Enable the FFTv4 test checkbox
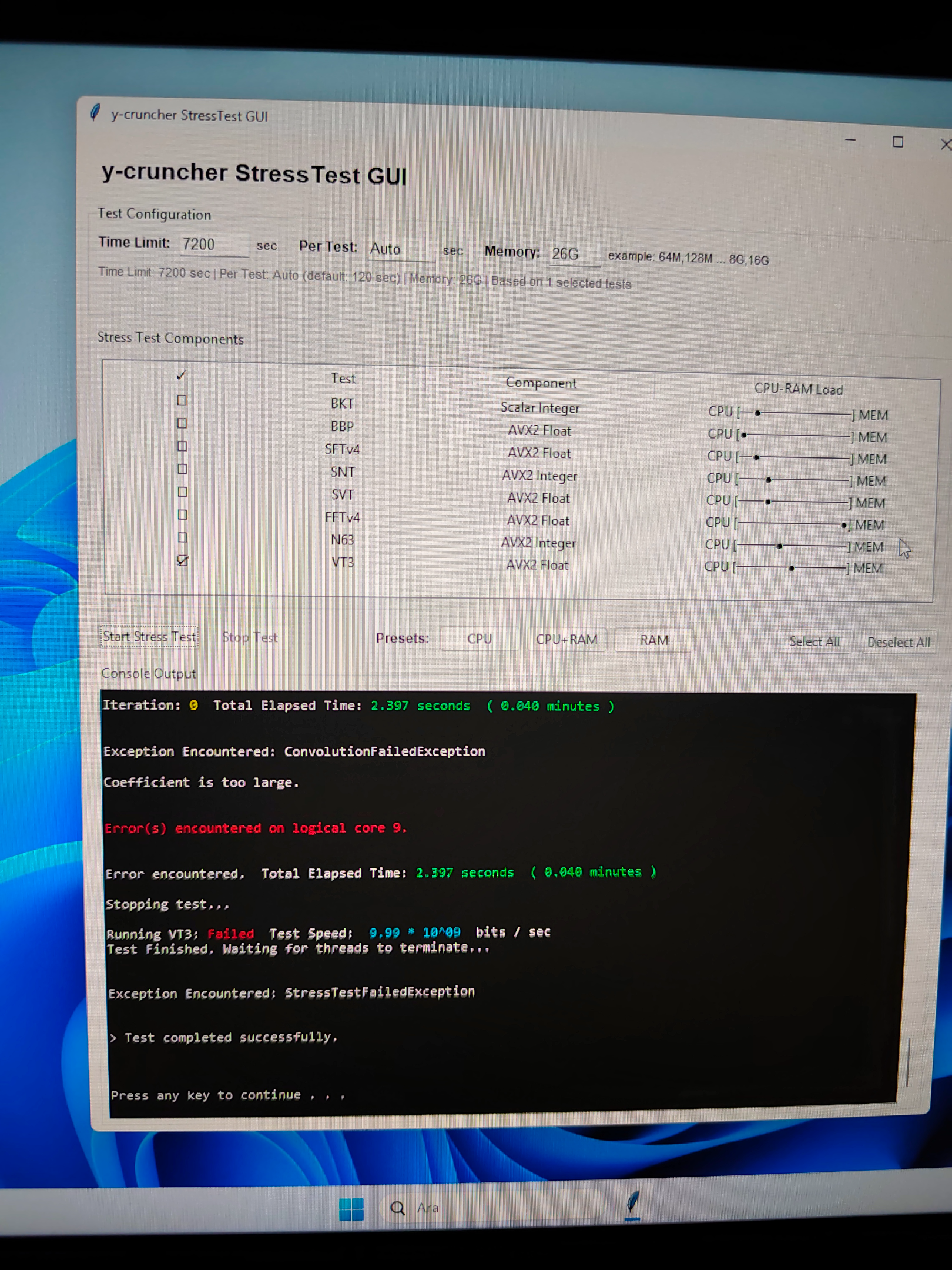The image size is (952, 1270). (182, 515)
